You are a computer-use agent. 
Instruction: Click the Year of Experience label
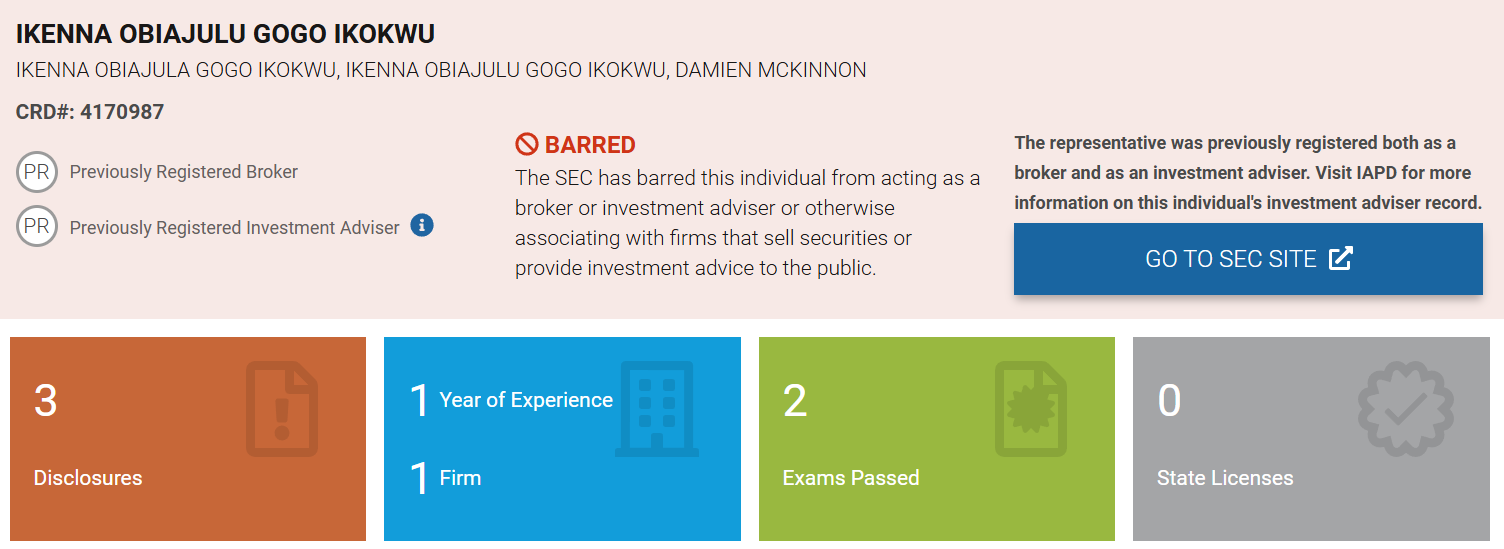(525, 400)
